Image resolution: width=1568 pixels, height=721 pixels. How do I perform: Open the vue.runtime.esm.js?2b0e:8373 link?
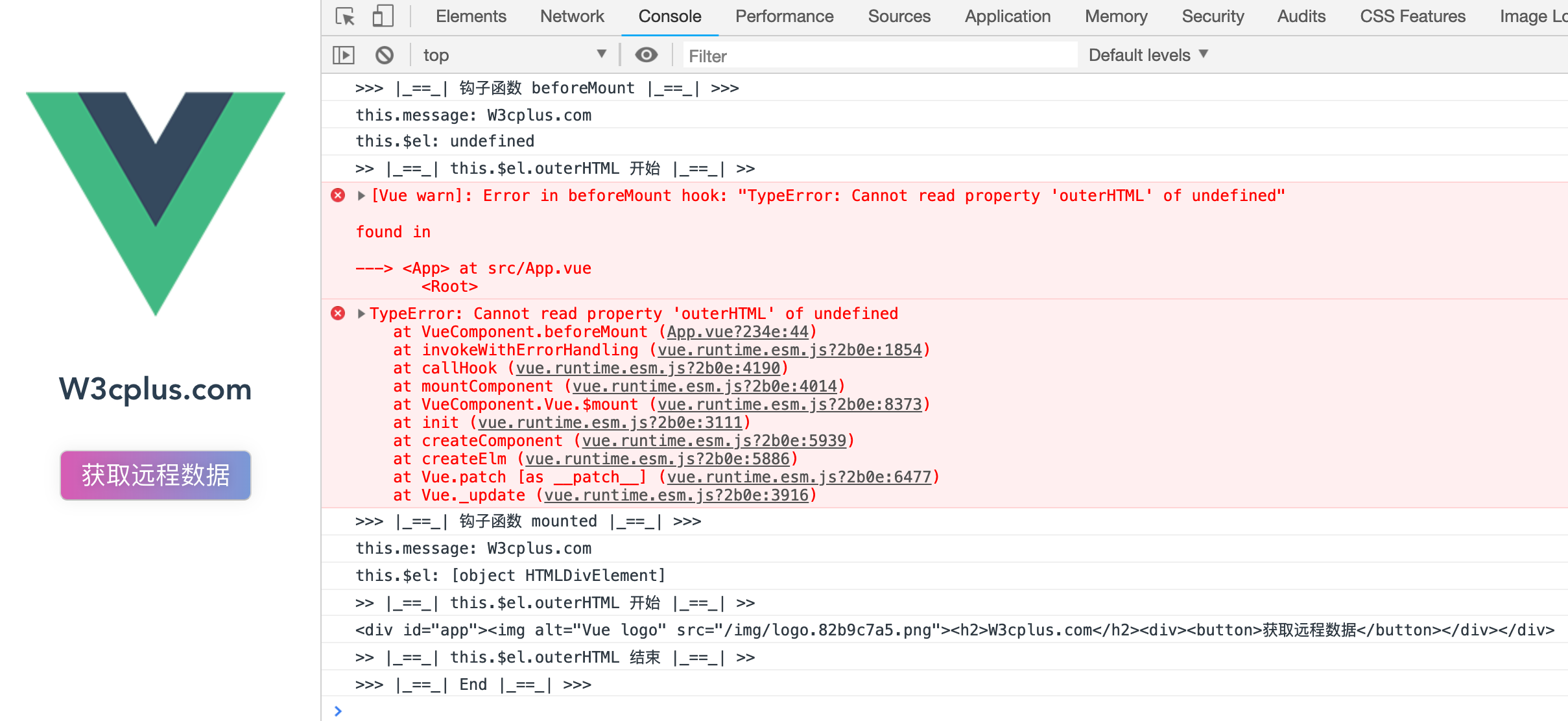click(790, 404)
